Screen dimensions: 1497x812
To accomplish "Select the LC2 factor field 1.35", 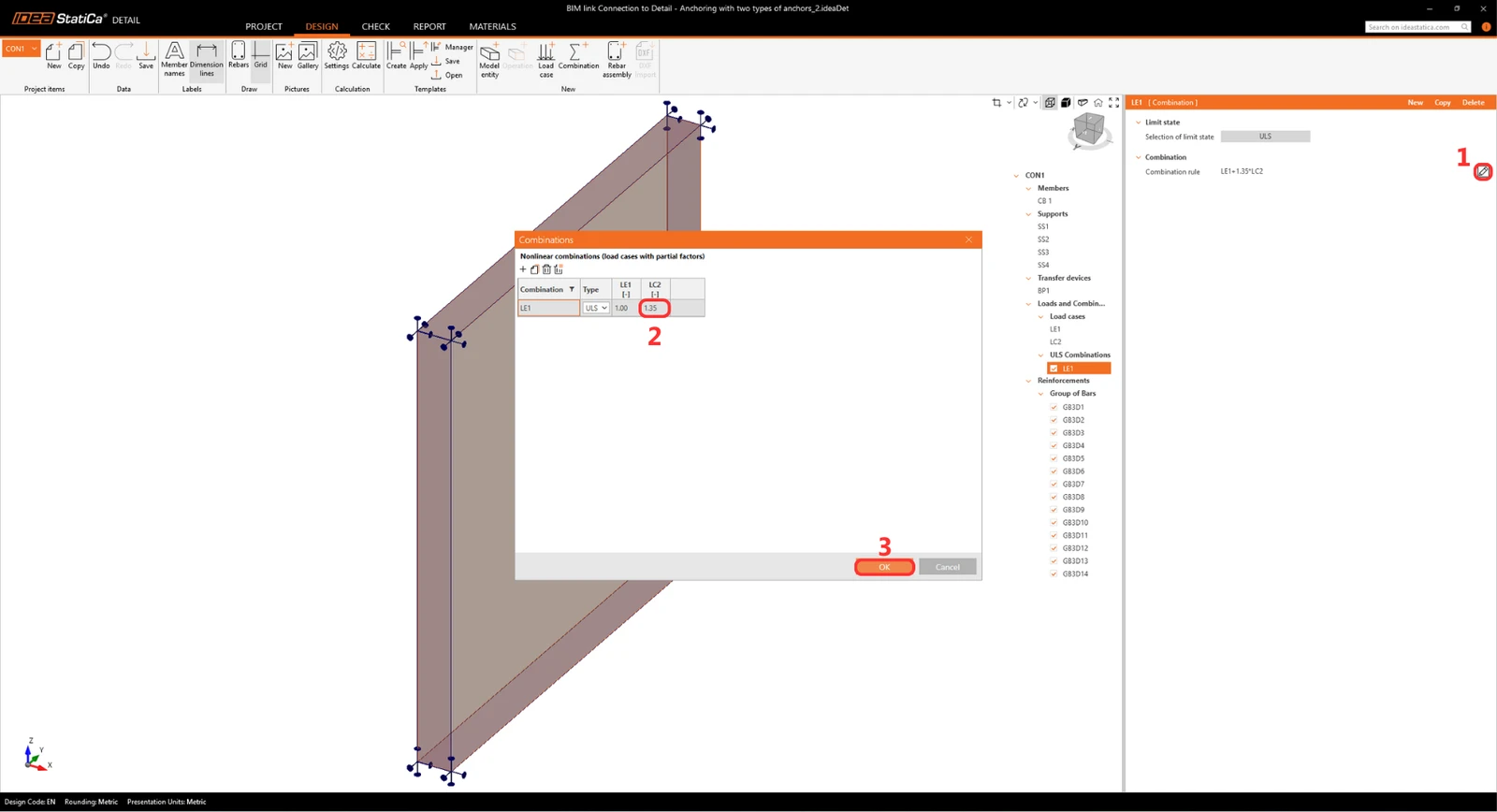I will point(654,308).
